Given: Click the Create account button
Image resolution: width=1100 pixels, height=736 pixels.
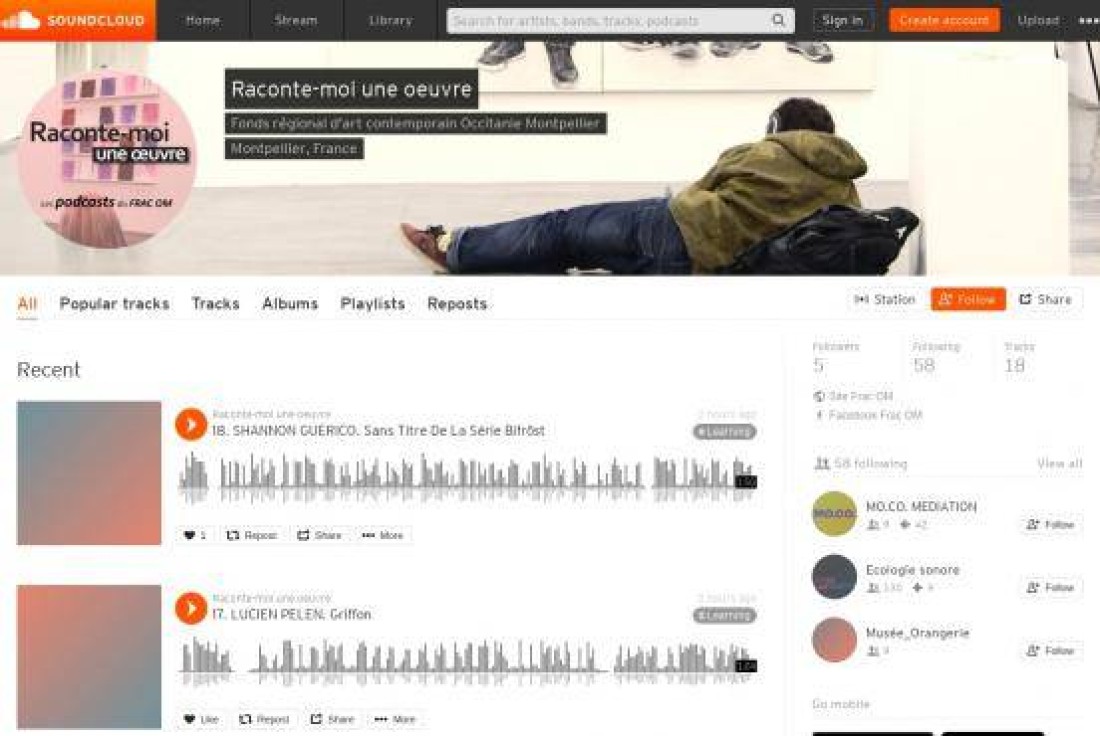Looking at the screenshot, I should (x=943, y=21).
